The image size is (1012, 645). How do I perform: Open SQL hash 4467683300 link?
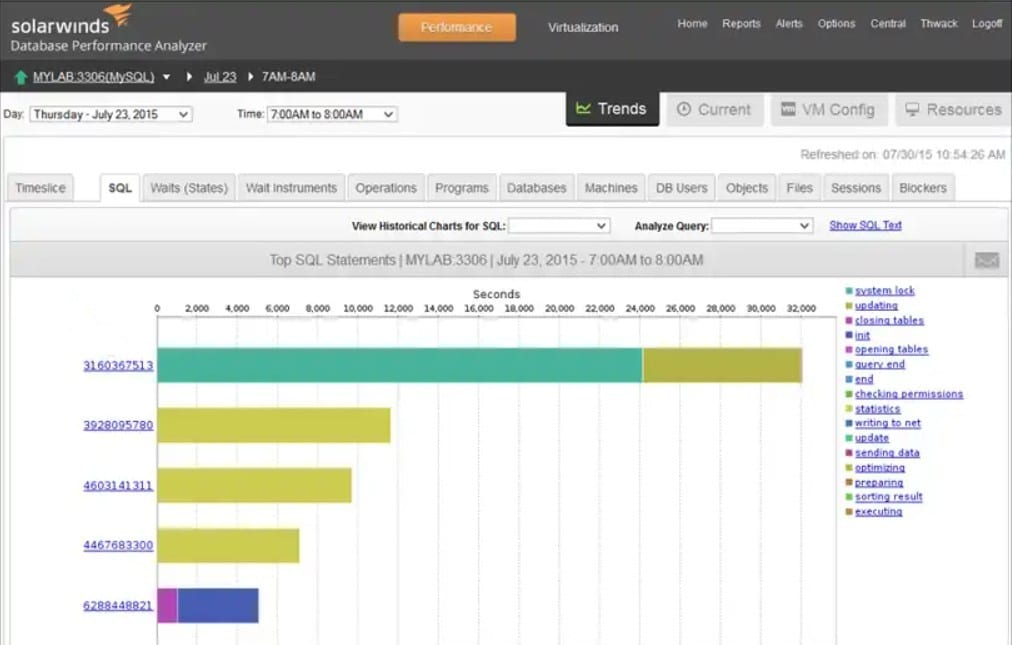(x=118, y=546)
